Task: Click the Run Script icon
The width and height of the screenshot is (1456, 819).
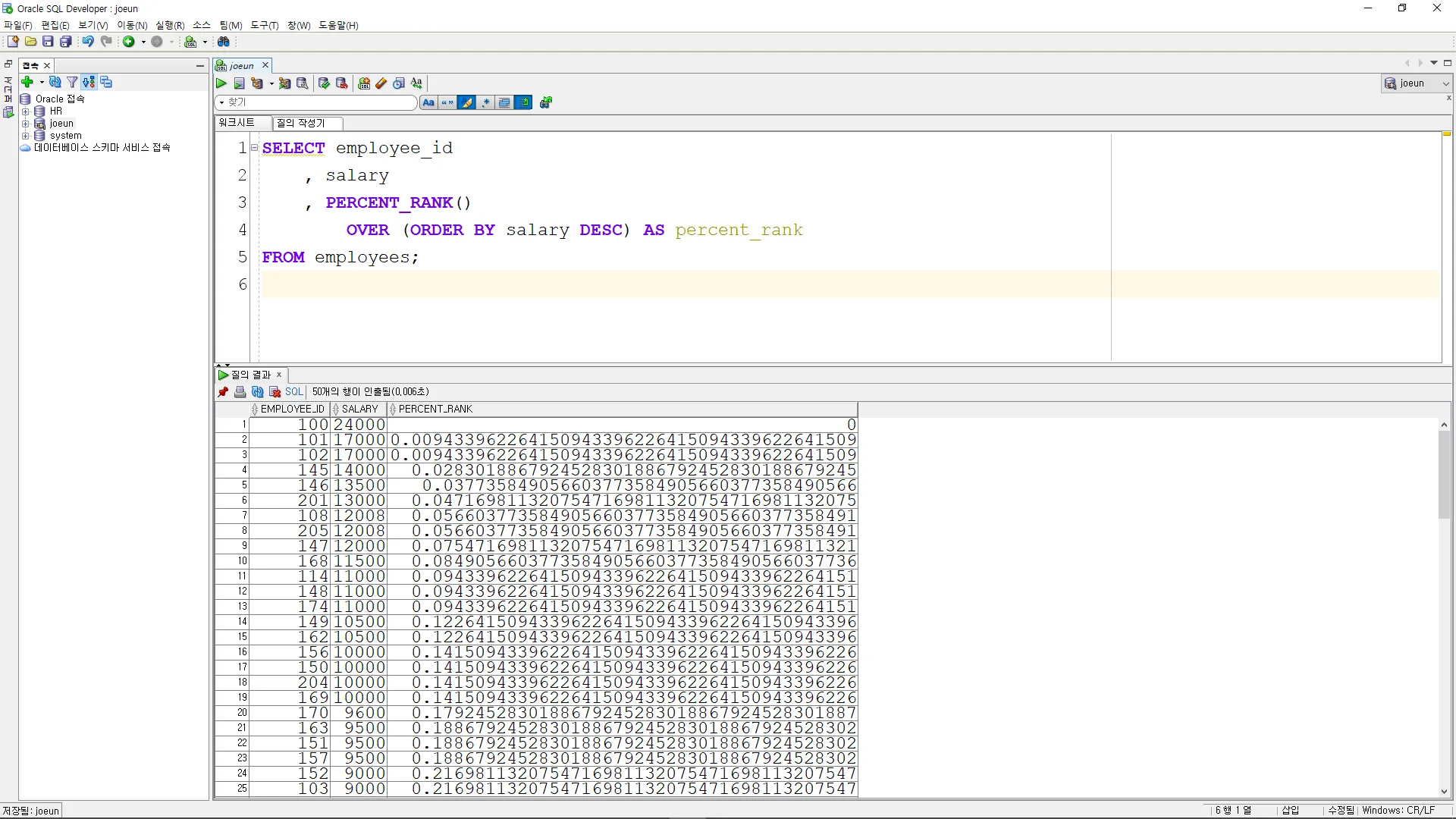Action: [x=239, y=83]
